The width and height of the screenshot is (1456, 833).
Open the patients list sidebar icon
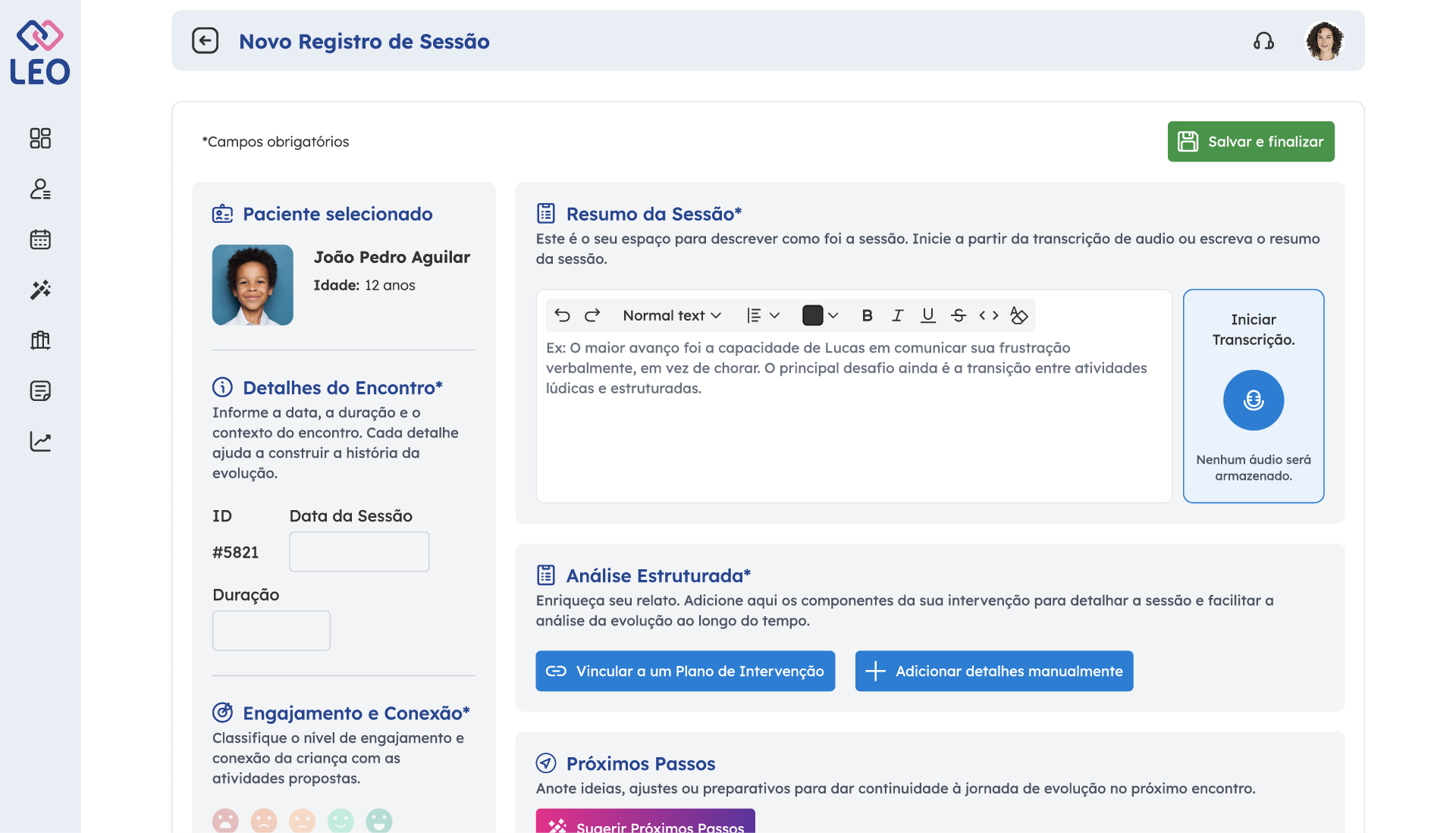pyautogui.click(x=40, y=189)
